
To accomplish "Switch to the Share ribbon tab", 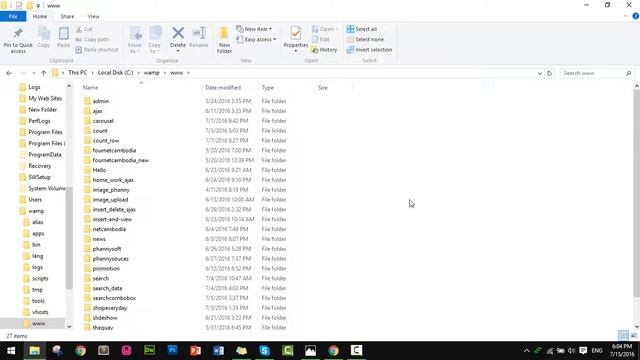I will 67,16.
